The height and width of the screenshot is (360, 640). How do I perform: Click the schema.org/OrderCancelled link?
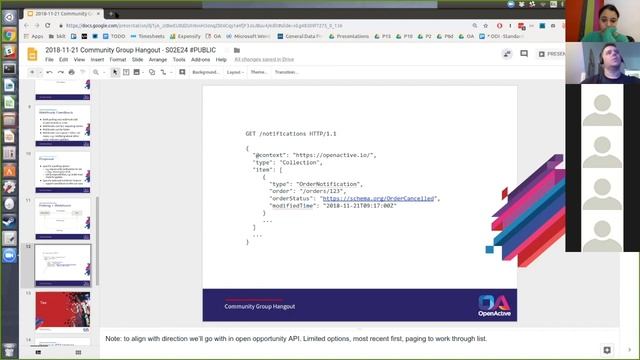(x=378, y=198)
